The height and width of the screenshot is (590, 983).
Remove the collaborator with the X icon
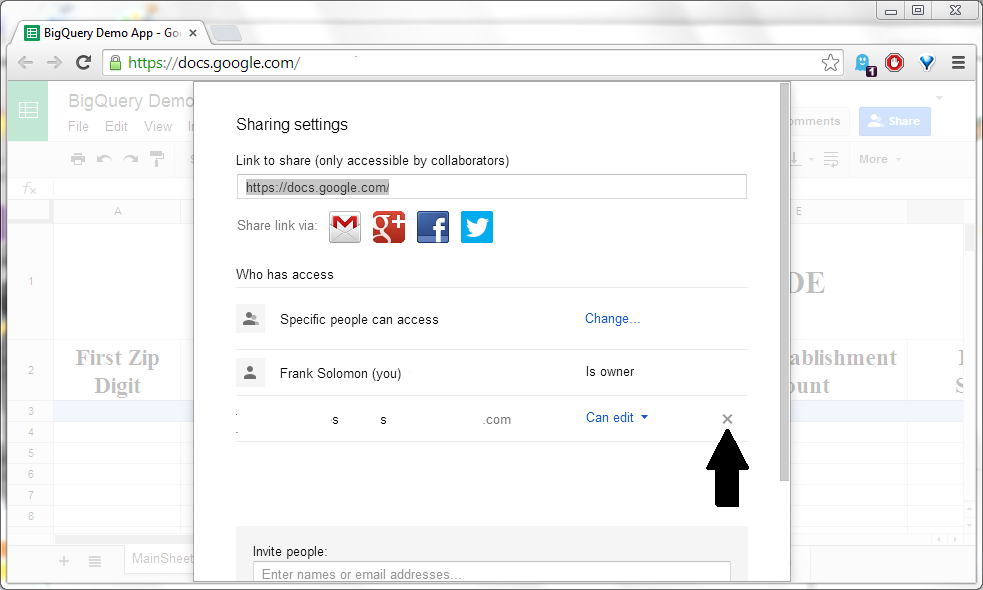click(727, 419)
